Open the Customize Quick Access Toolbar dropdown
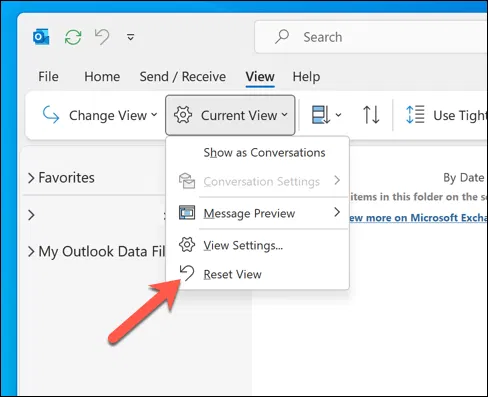Image resolution: width=488 pixels, height=397 pixels. (131, 37)
